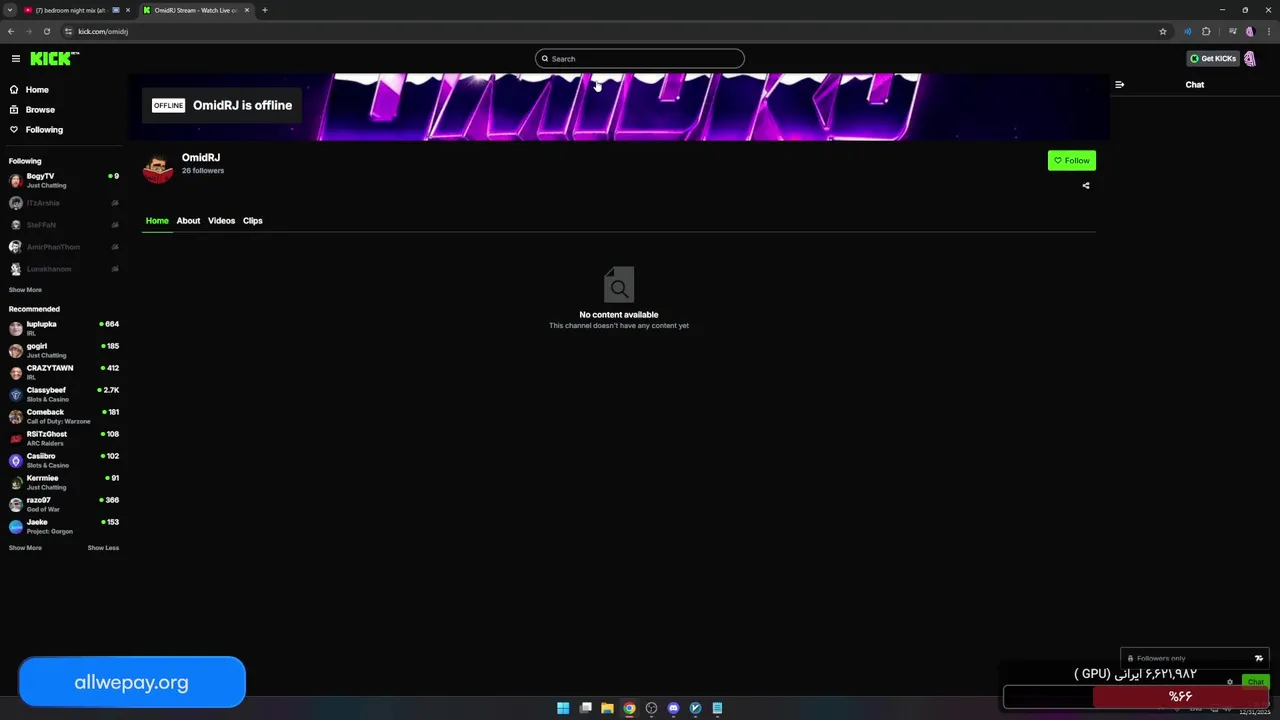Open chat settings gear icon
The width and height of the screenshot is (1280, 720).
(1230, 682)
